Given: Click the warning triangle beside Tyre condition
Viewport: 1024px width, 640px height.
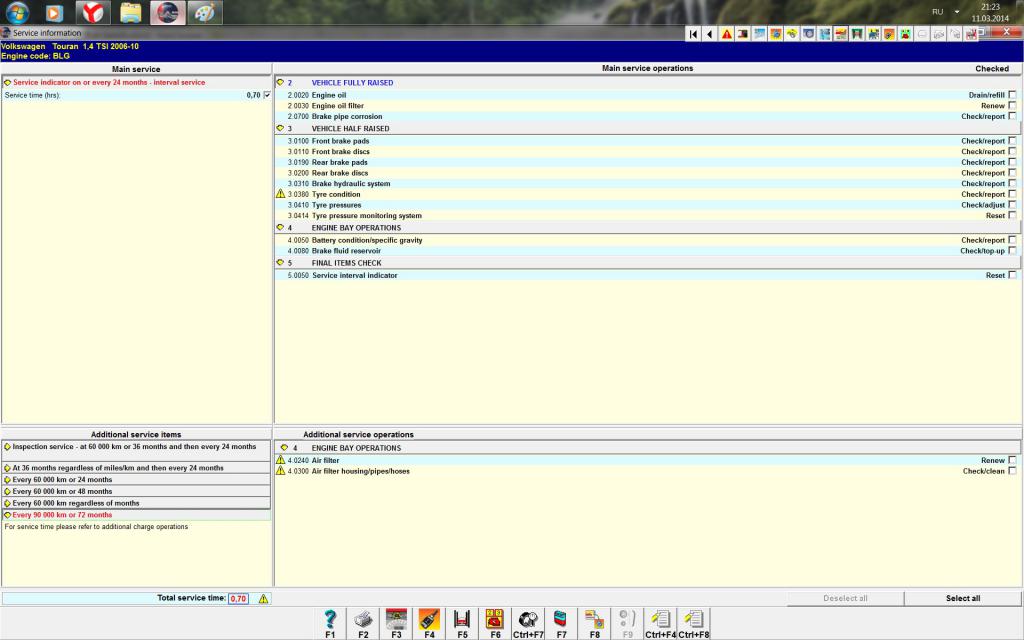Looking at the screenshot, I should pos(281,194).
